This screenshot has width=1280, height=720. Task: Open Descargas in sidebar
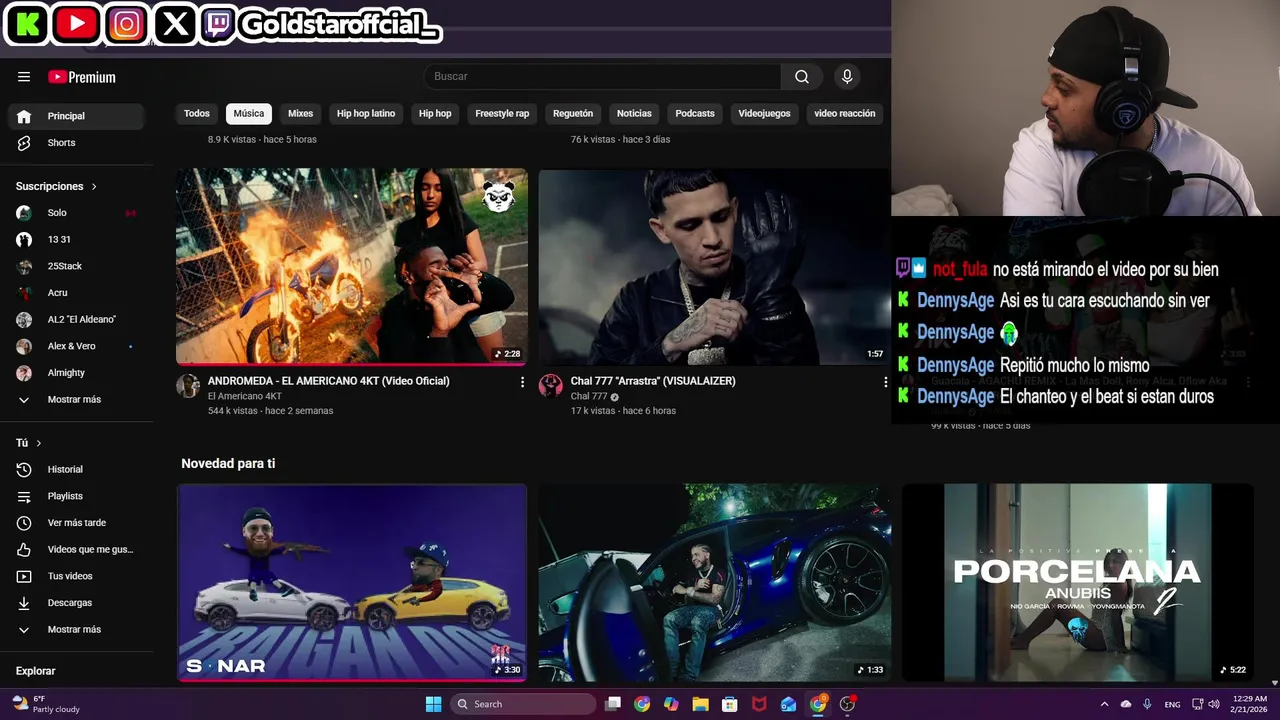pos(76,603)
